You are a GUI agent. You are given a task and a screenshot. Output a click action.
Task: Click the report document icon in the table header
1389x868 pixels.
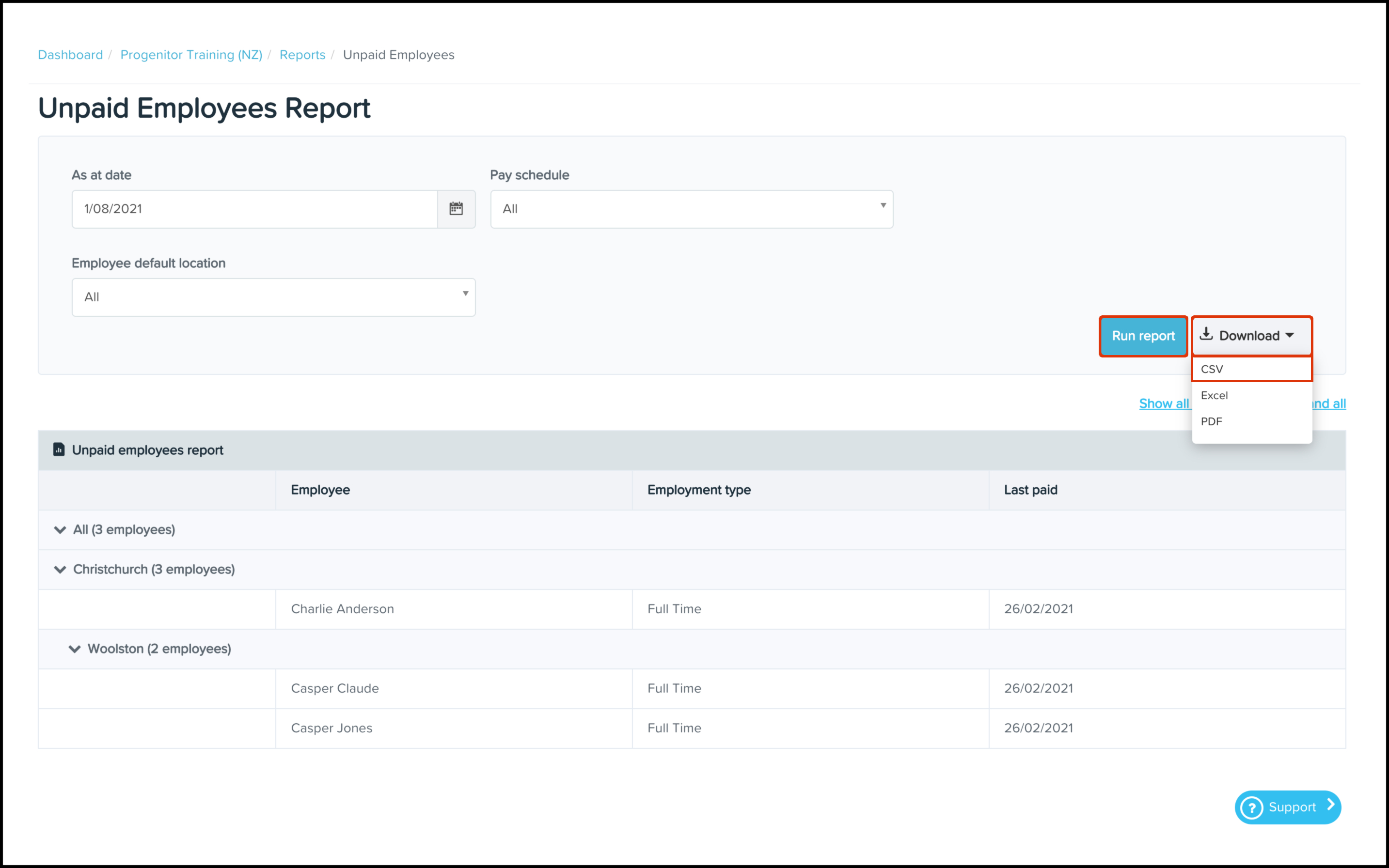[59, 449]
